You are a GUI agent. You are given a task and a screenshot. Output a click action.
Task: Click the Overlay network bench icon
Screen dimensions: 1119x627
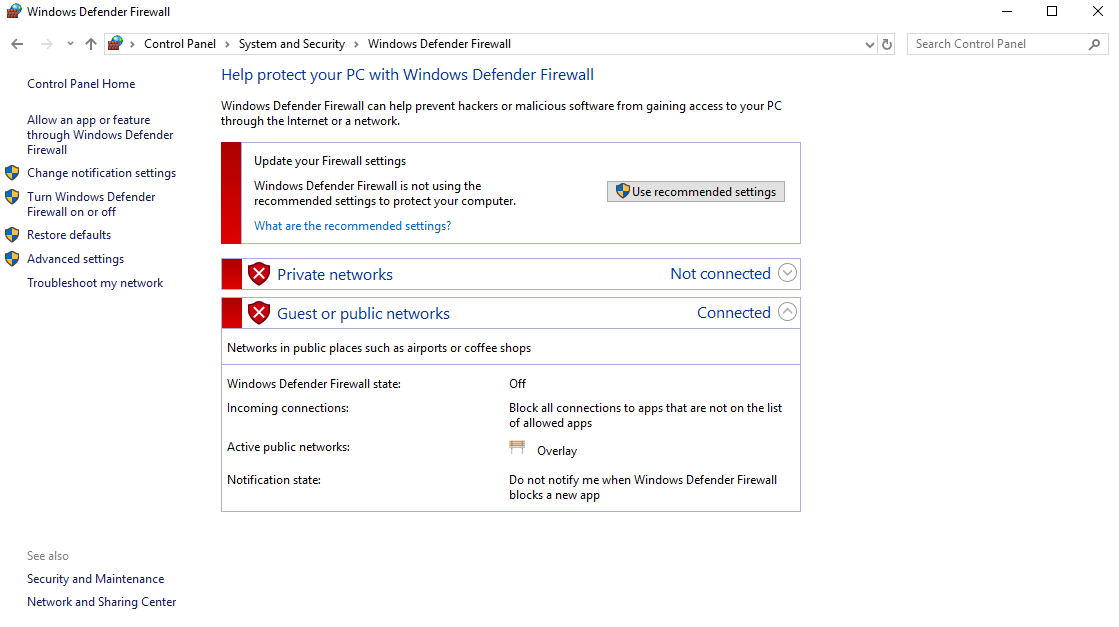point(517,447)
